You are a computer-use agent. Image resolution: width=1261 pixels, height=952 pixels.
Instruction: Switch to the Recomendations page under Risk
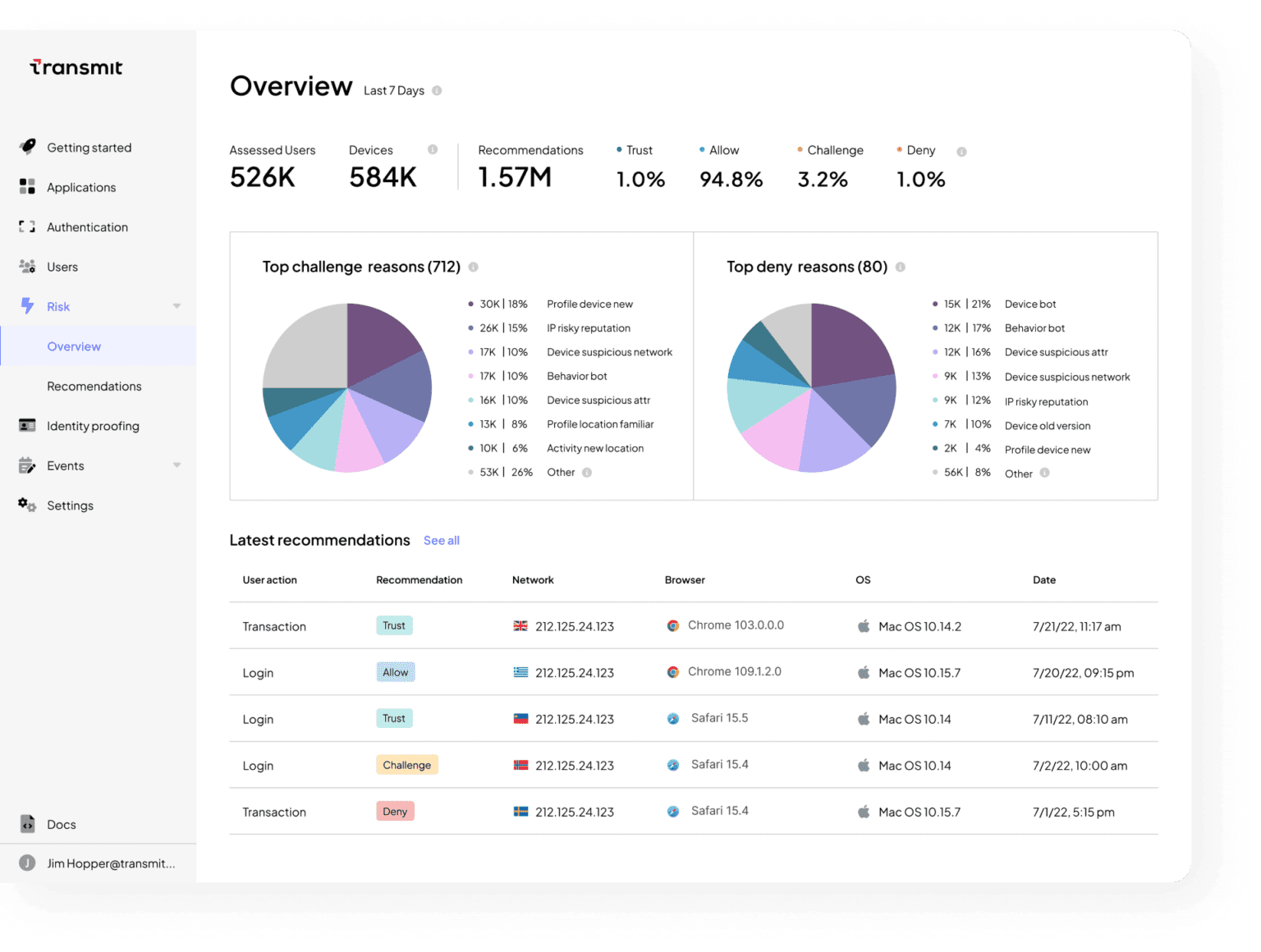tap(94, 386)
